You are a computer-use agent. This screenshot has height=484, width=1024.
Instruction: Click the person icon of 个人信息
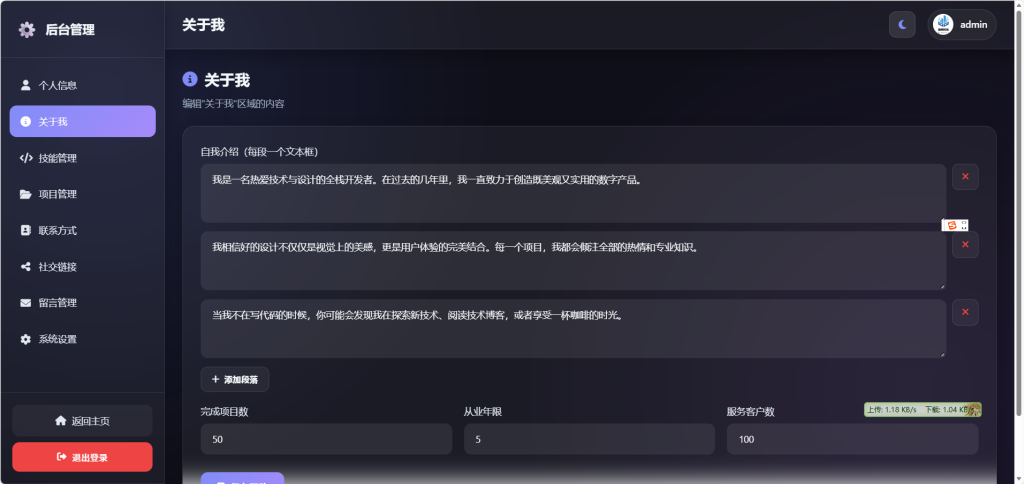pos(25,85)
